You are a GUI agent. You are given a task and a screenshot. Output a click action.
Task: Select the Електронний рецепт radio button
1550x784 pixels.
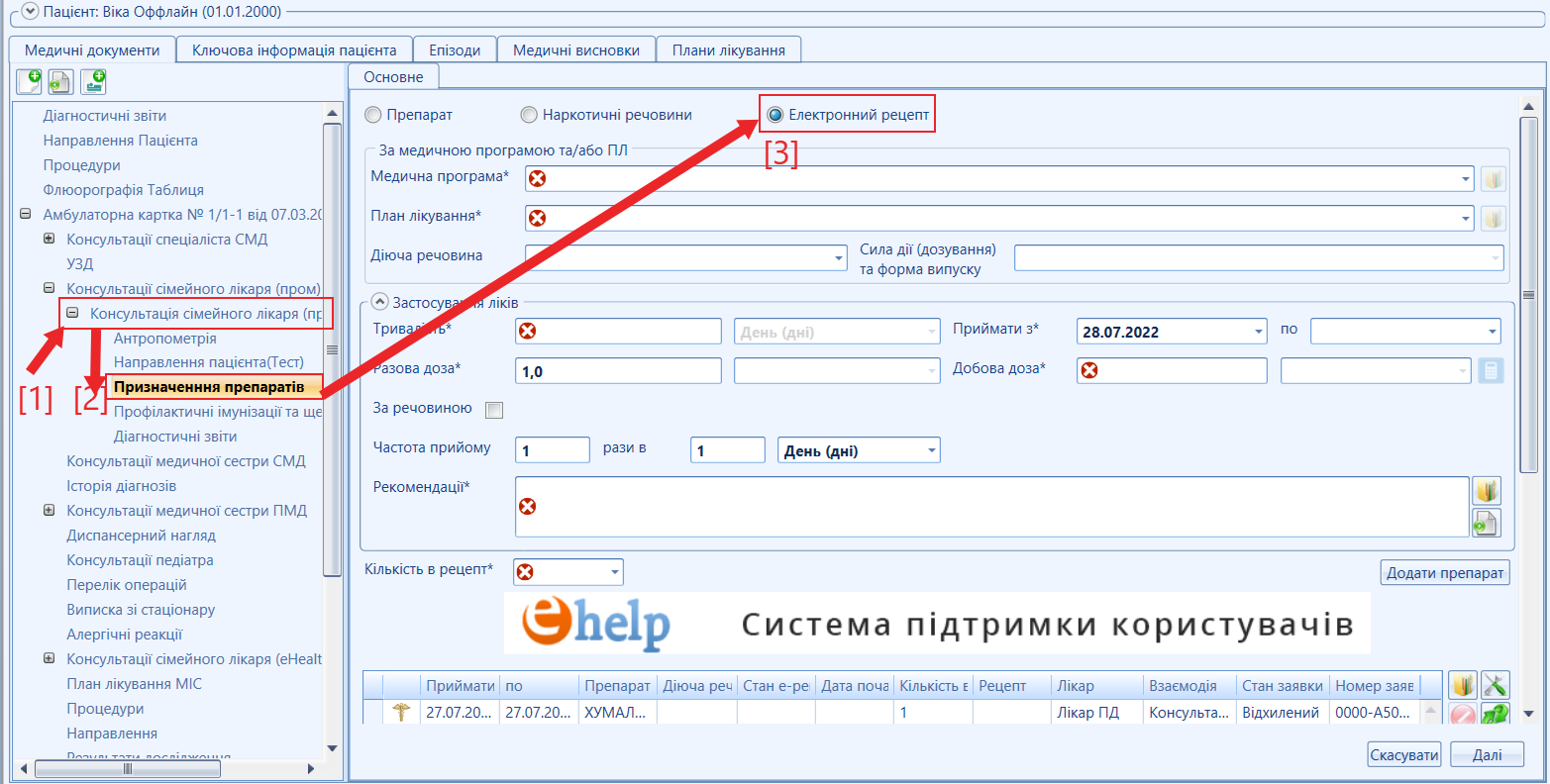click(x=775, y=115)
